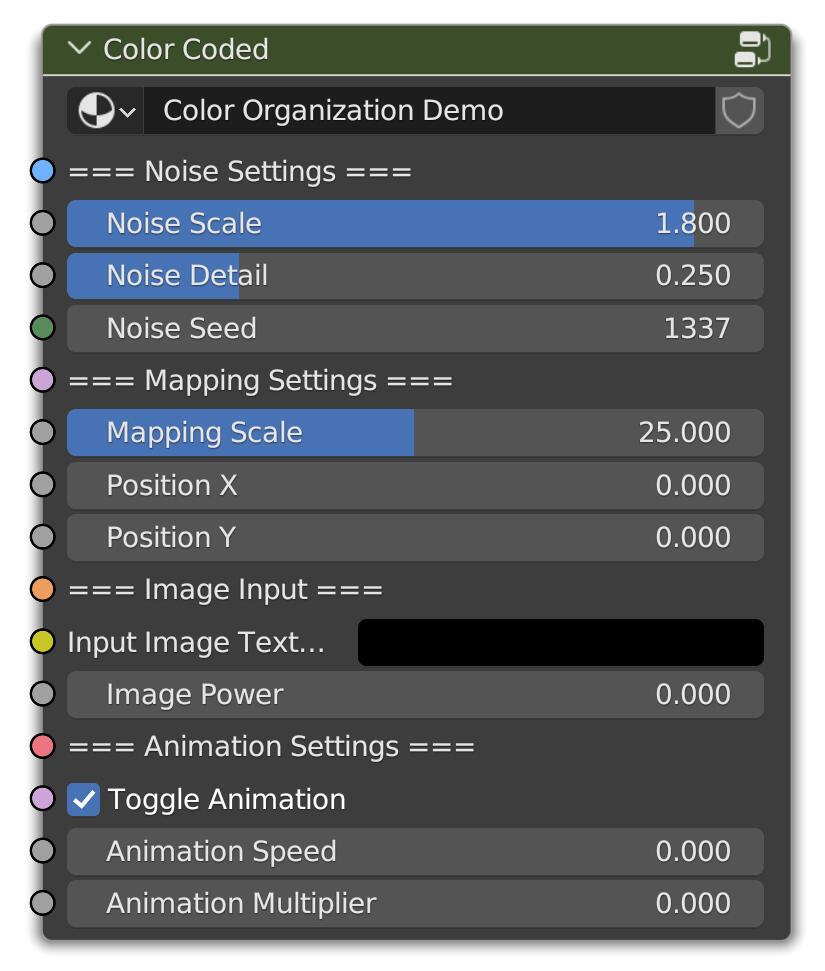Toggle the fake user shield icon
Viewport: 825px width, 971px height.
pos(739,111)
